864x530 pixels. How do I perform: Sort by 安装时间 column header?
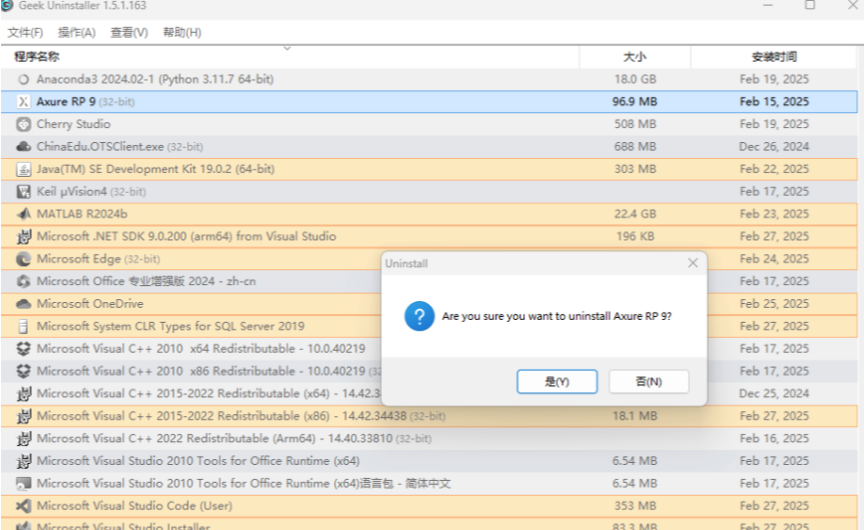[774, 57]
